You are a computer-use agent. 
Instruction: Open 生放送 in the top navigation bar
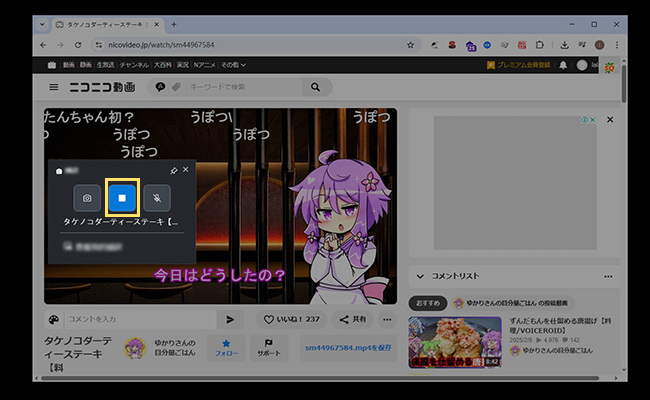click(105, 65)
